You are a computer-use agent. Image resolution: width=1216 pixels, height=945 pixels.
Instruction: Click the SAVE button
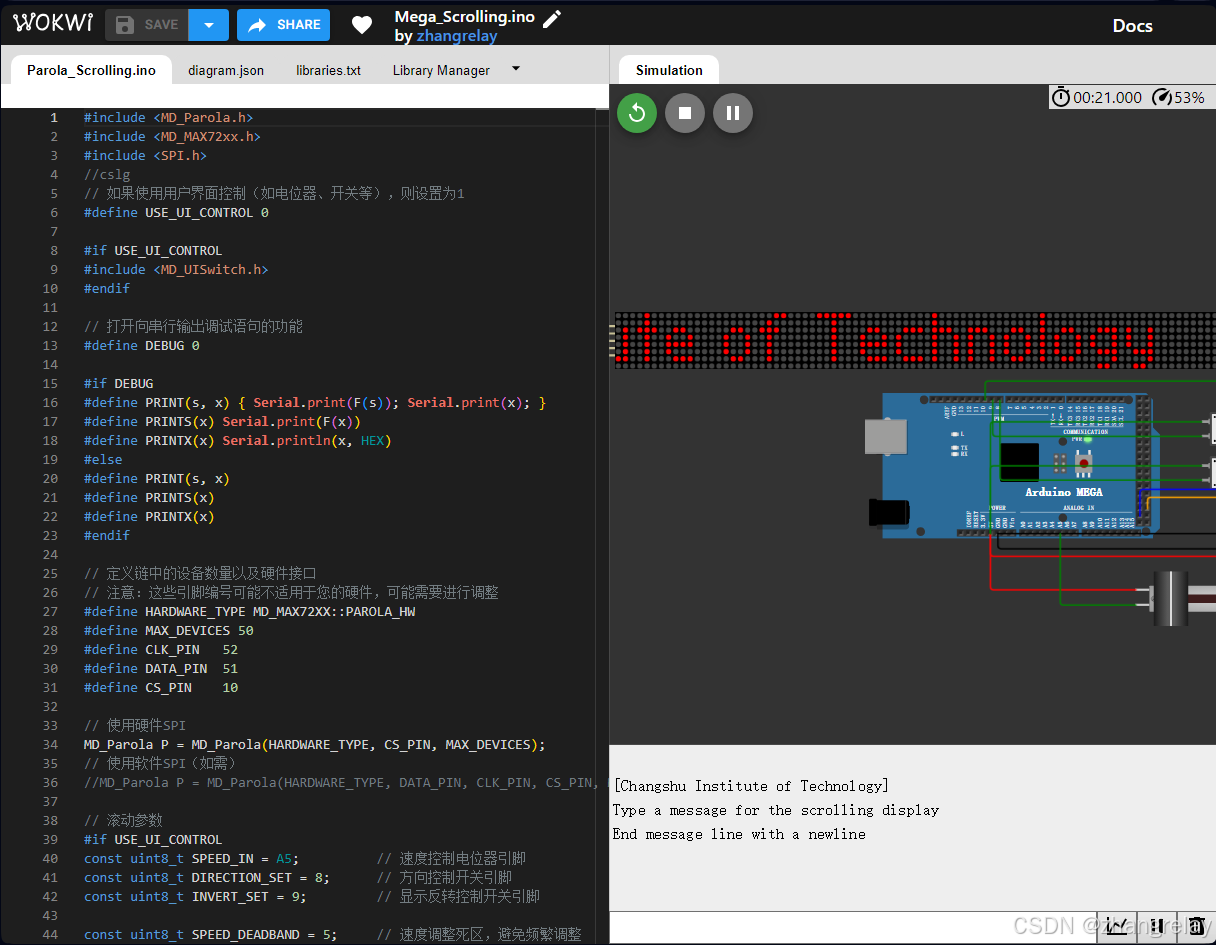click(x=147, y=25)
